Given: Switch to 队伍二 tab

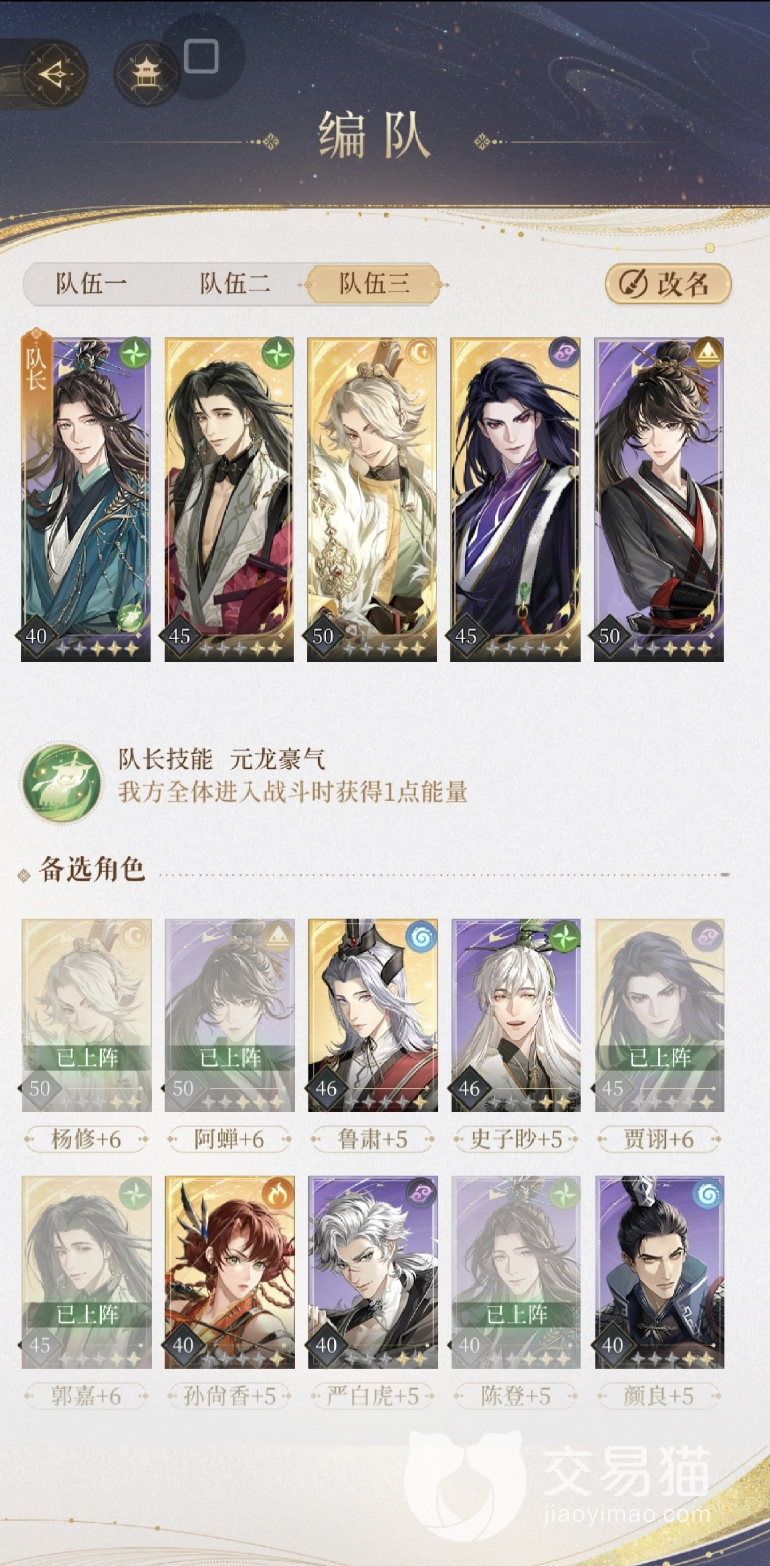Looking at the screenshot, I should click(235, 284).
